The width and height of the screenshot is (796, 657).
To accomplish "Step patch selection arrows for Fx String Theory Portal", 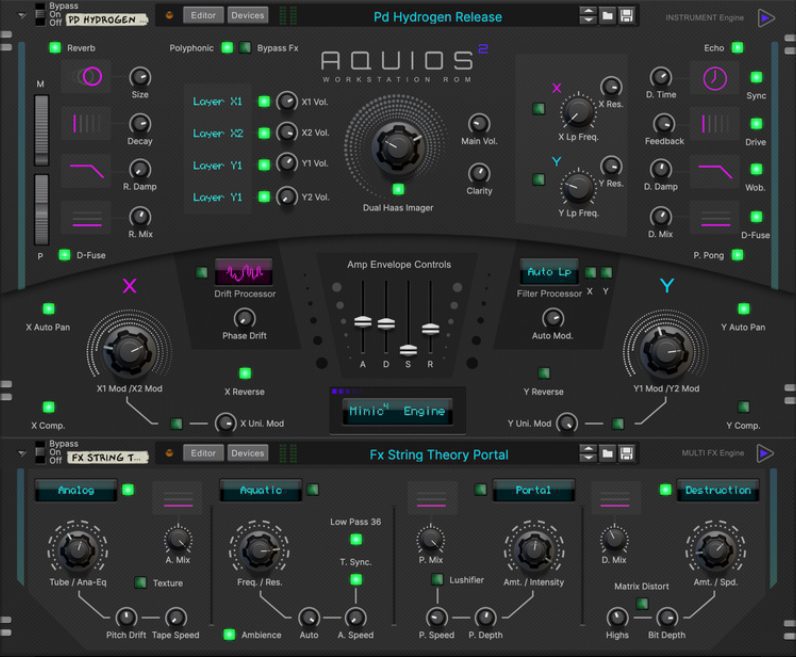I will (x=588, y=453).
